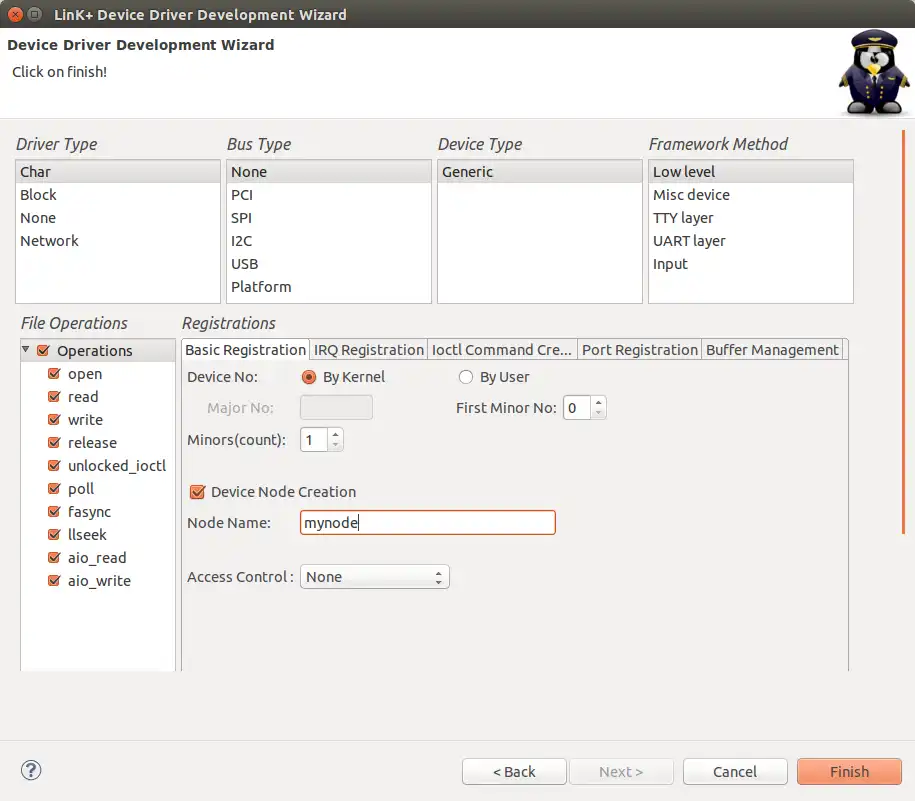
Task: Select USB bus type
Action: (329, 264)
